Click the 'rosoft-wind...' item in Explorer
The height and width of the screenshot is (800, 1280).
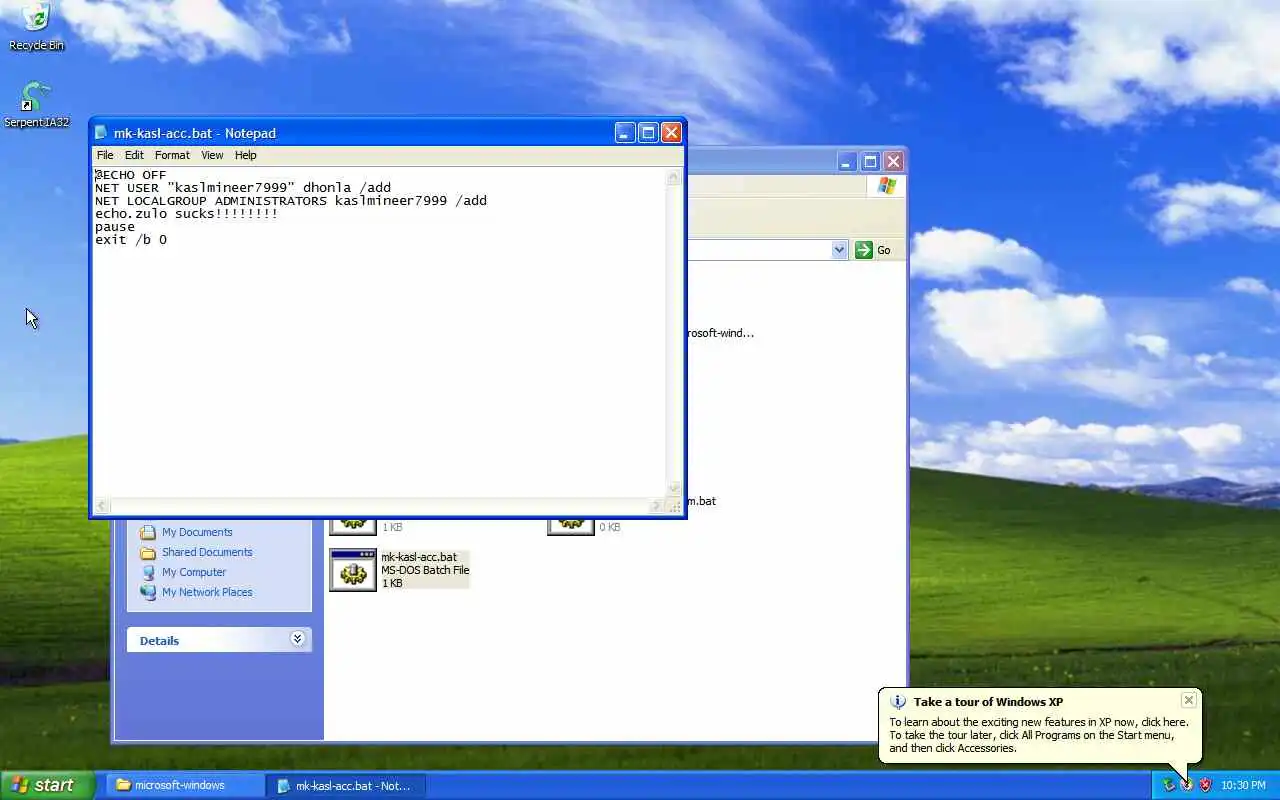[x=721, y=333]
